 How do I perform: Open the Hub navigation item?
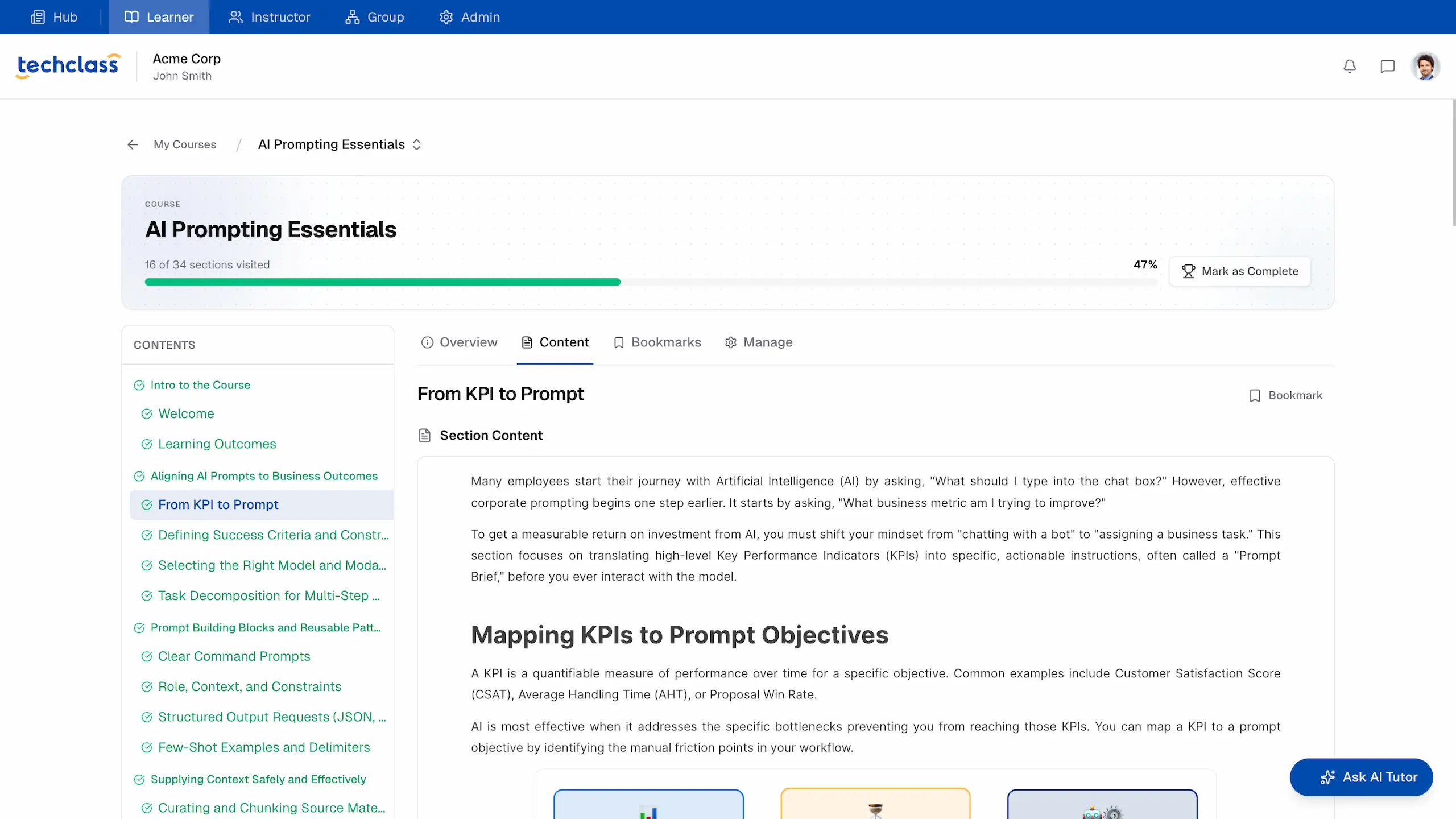click(54, 17)
